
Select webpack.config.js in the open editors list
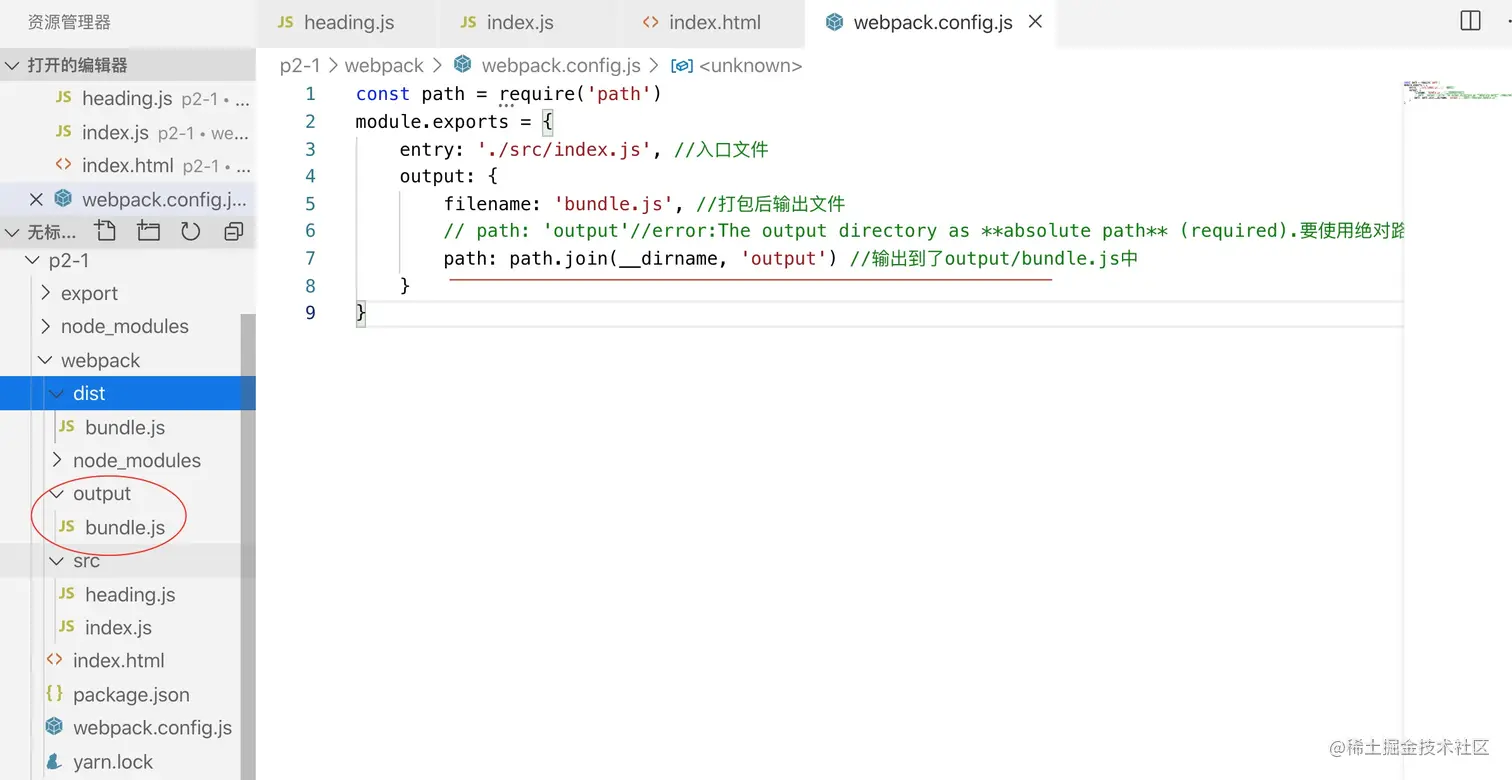pos(163,199)
